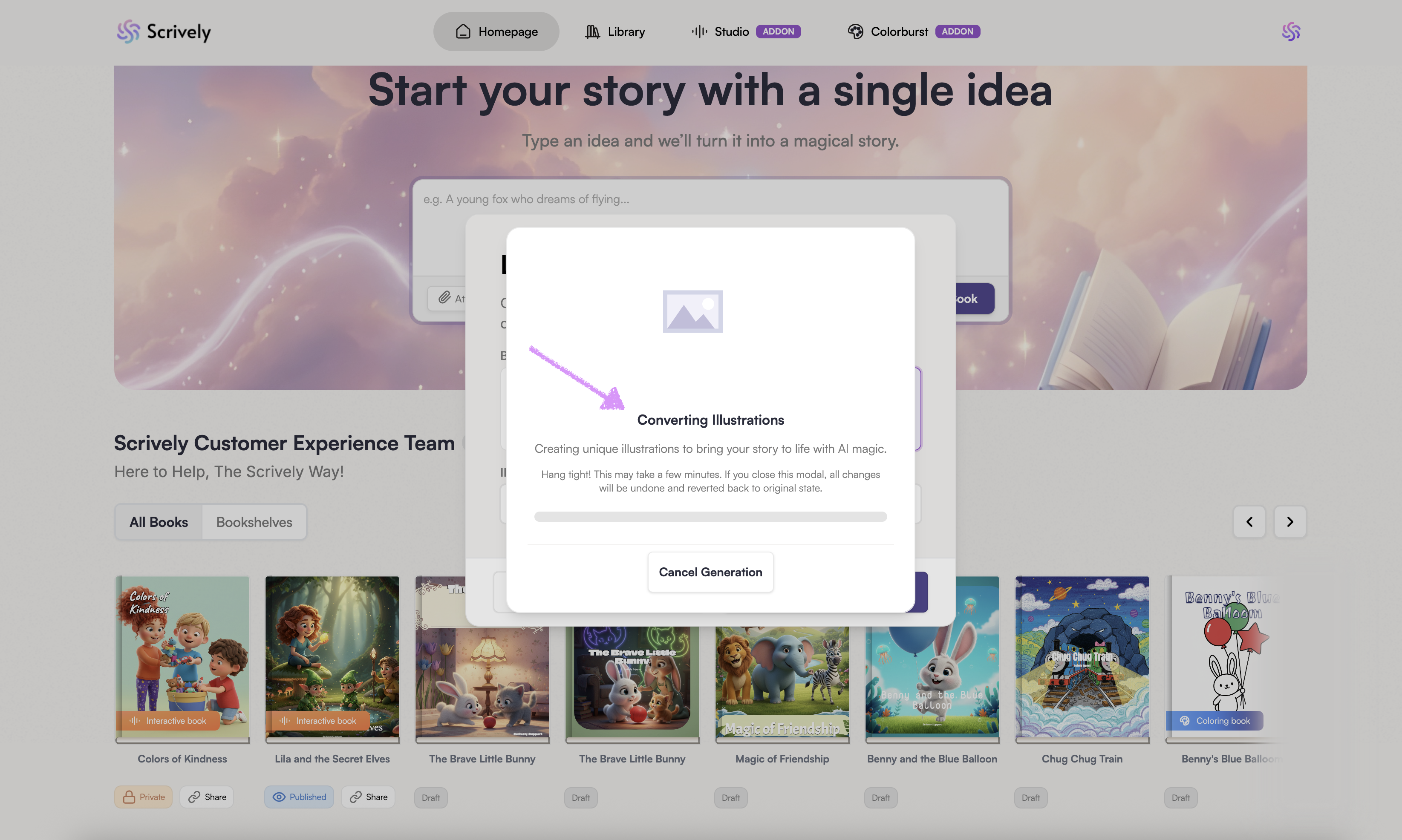Go to next books with right chevron
1402x840 pixels.
coord(1290,522)
